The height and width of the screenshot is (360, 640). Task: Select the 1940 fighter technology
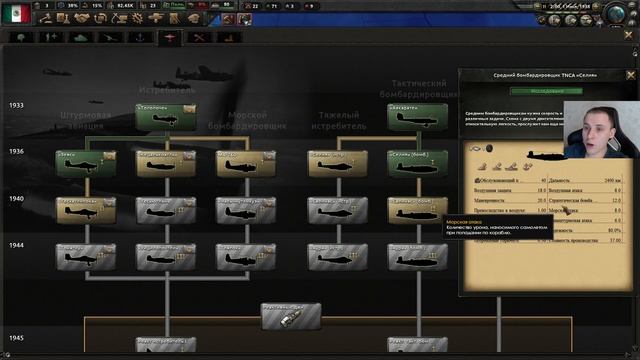point(166,211)
